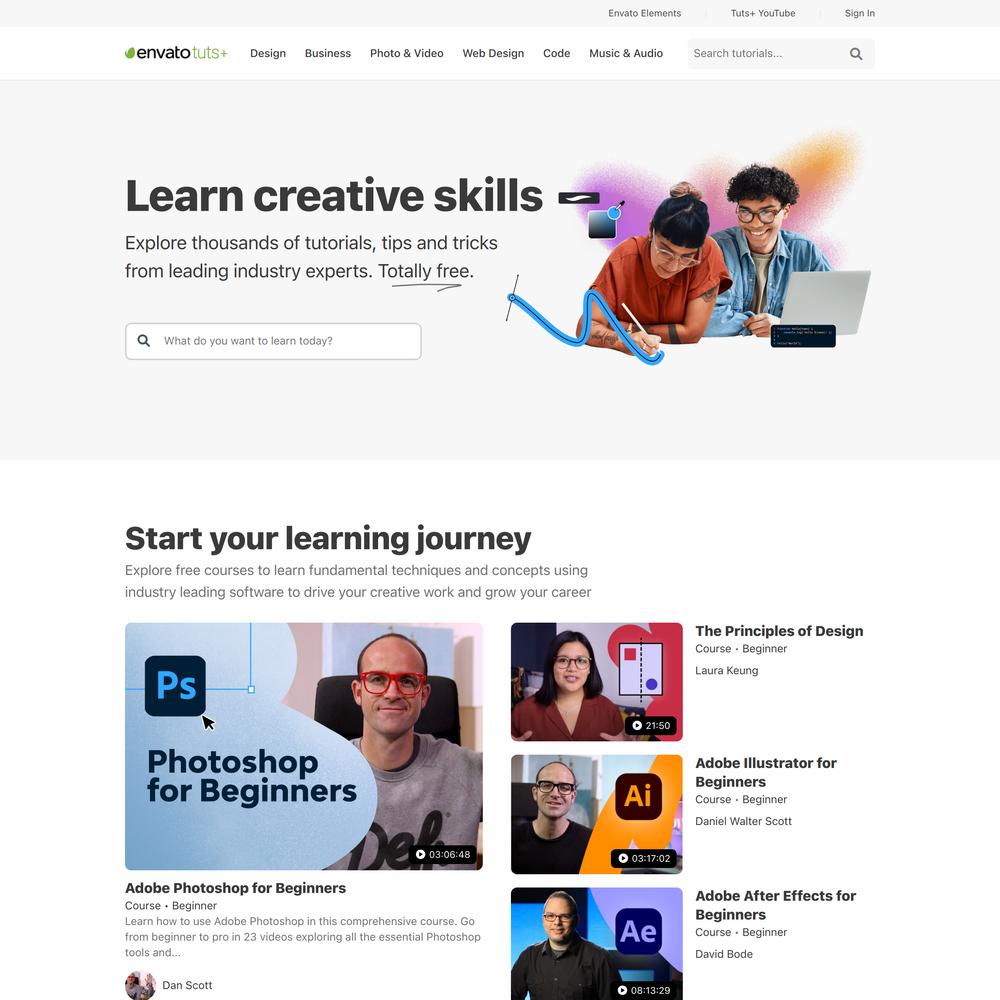1000x1000 pixels.
Task: Click the Envato Tuts+ logo
Action: [x=176, y=53]
